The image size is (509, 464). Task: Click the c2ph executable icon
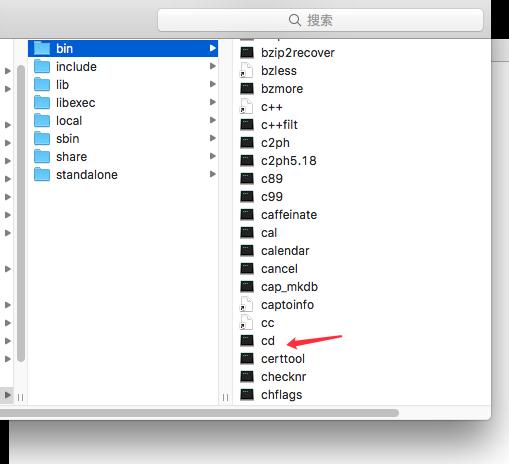(x=247, y=142)
